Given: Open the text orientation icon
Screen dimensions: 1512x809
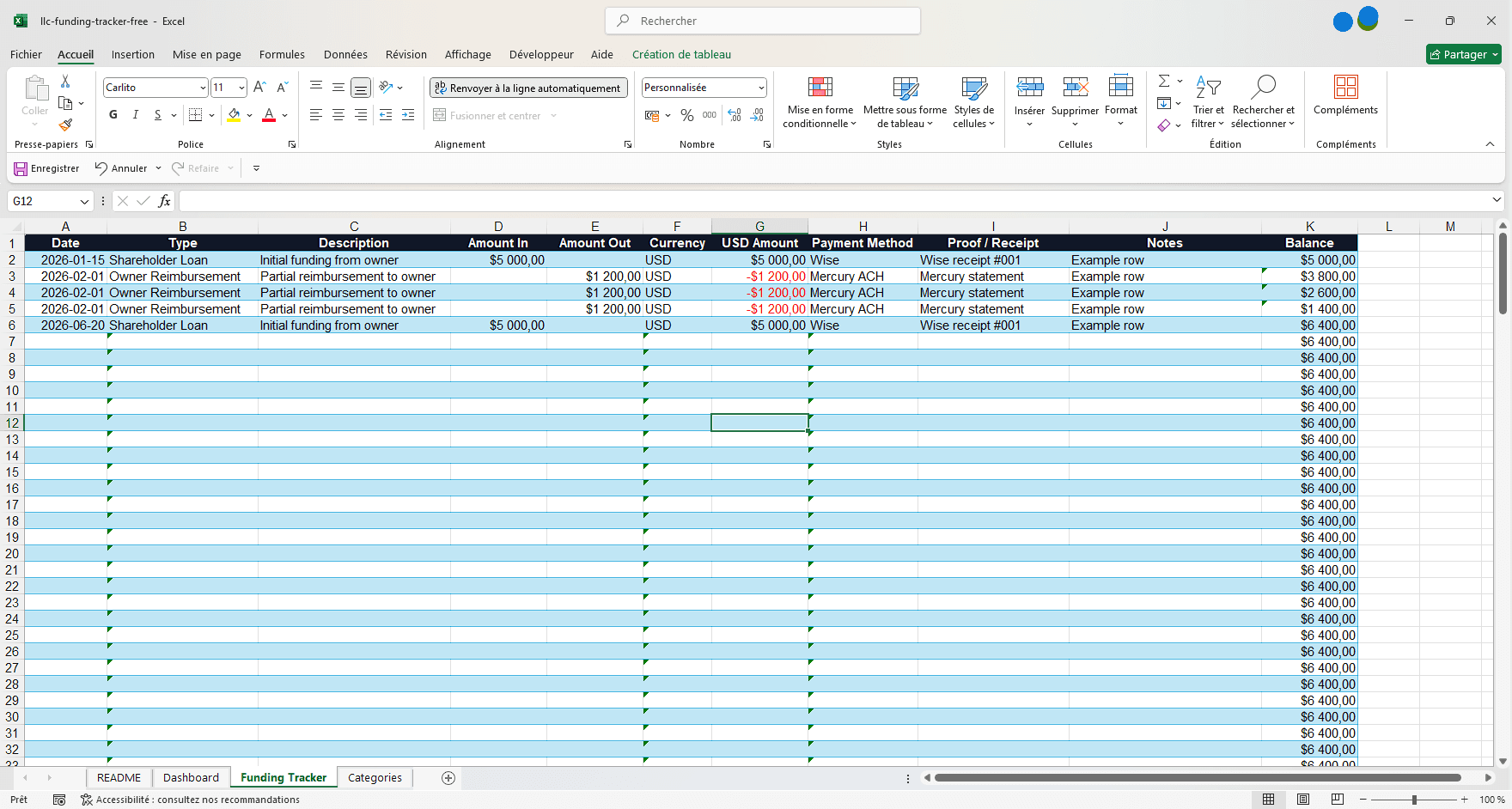Looking at the screenshot, I should click(386, 88).
